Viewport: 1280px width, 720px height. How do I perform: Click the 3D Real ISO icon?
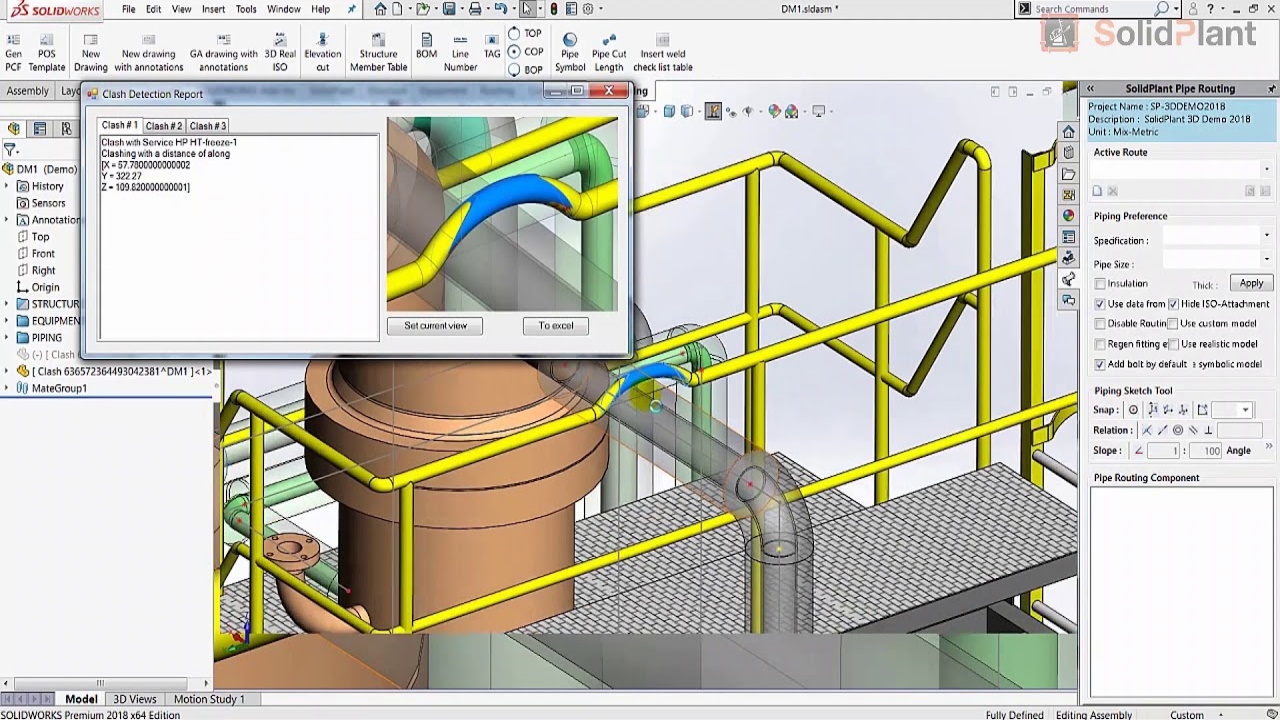[280, 40]
